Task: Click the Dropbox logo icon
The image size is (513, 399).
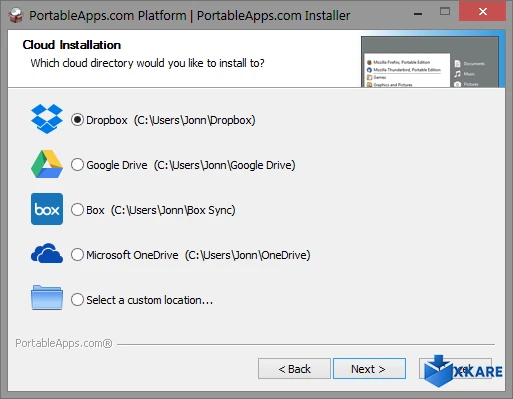Action: click(x=47, y=119)
